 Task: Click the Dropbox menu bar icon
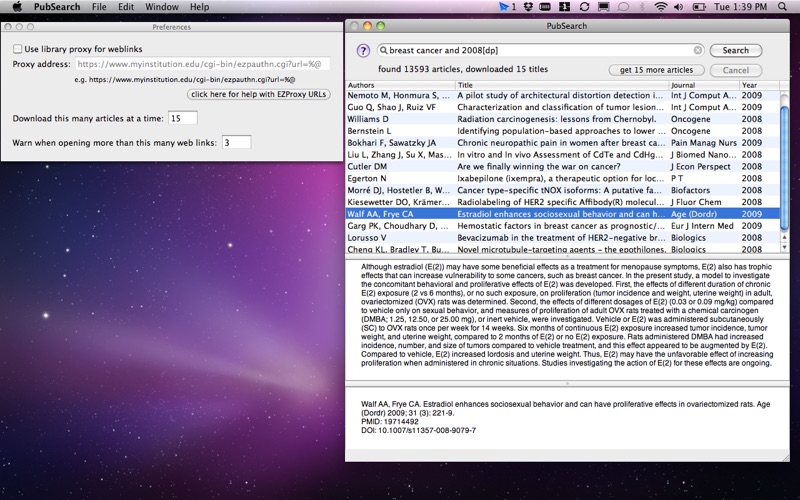[528, 7]
